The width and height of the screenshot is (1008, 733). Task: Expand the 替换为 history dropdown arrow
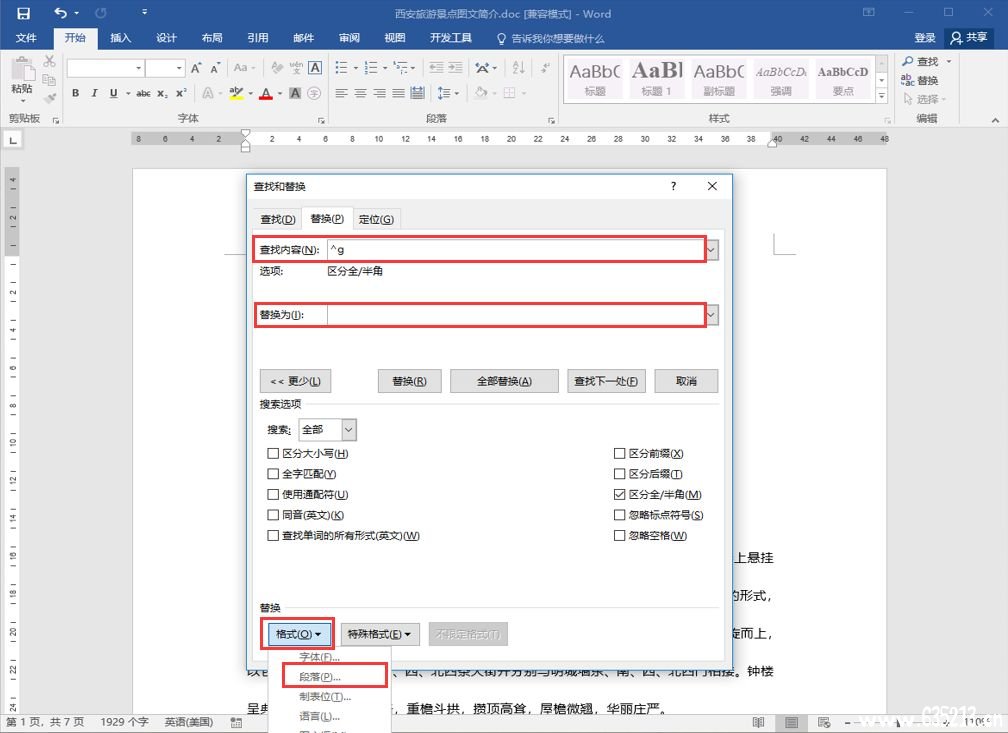[712, 314]
